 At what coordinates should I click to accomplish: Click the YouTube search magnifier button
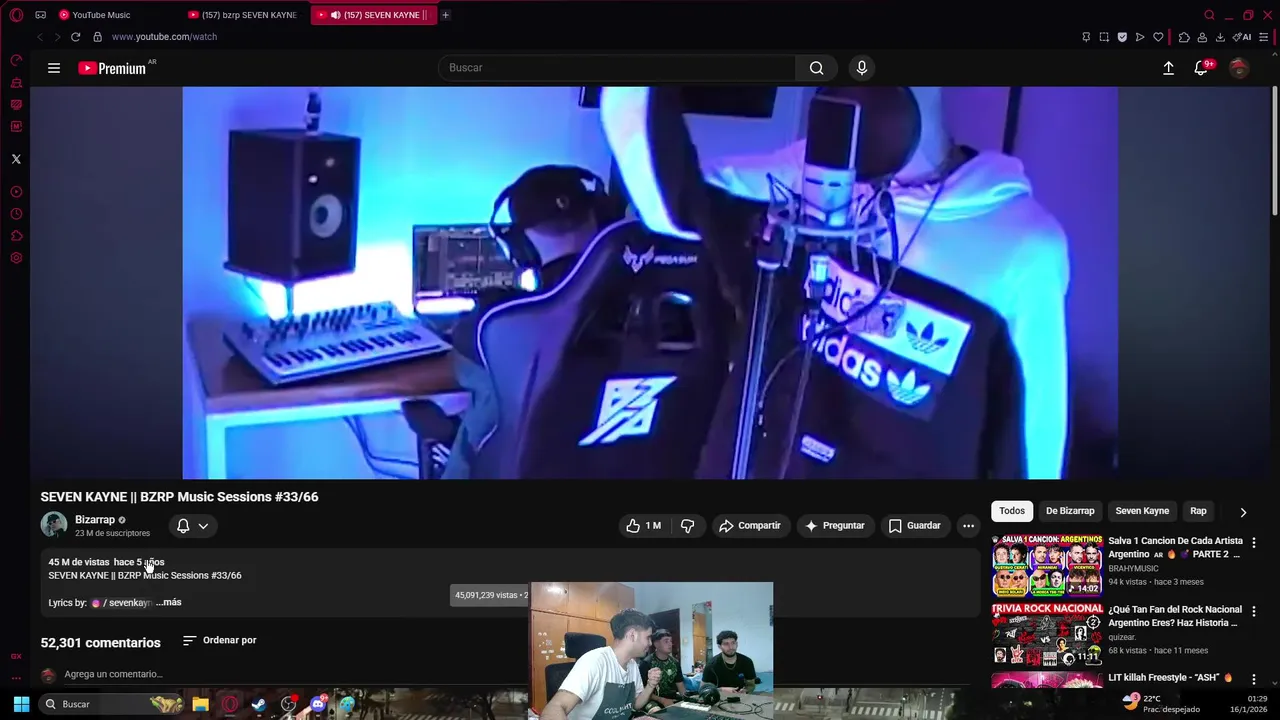(817, 68)
